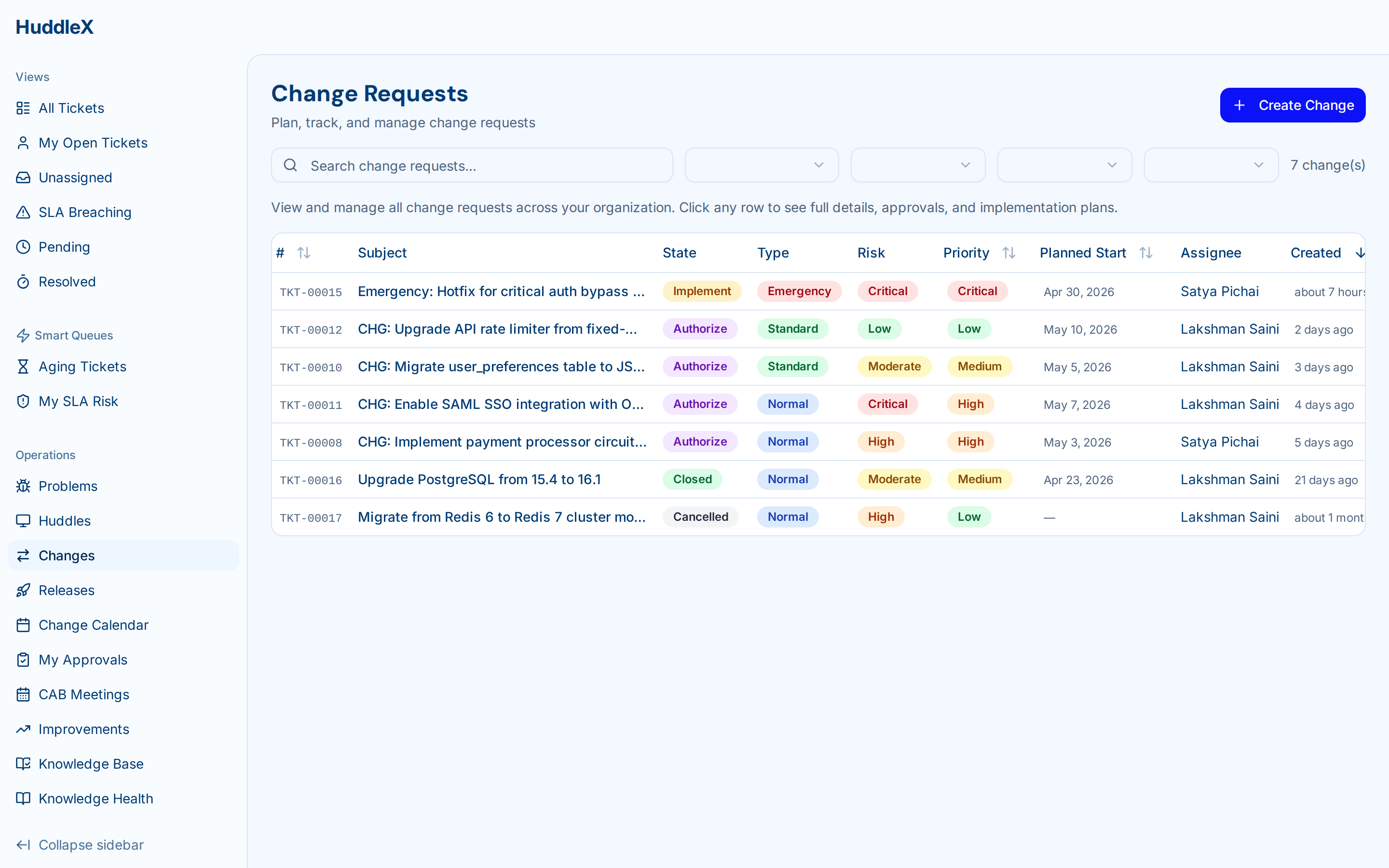Click the 21 days ago created value
The width and height of the screenshot is (1389, 868).
(1326, 480)
